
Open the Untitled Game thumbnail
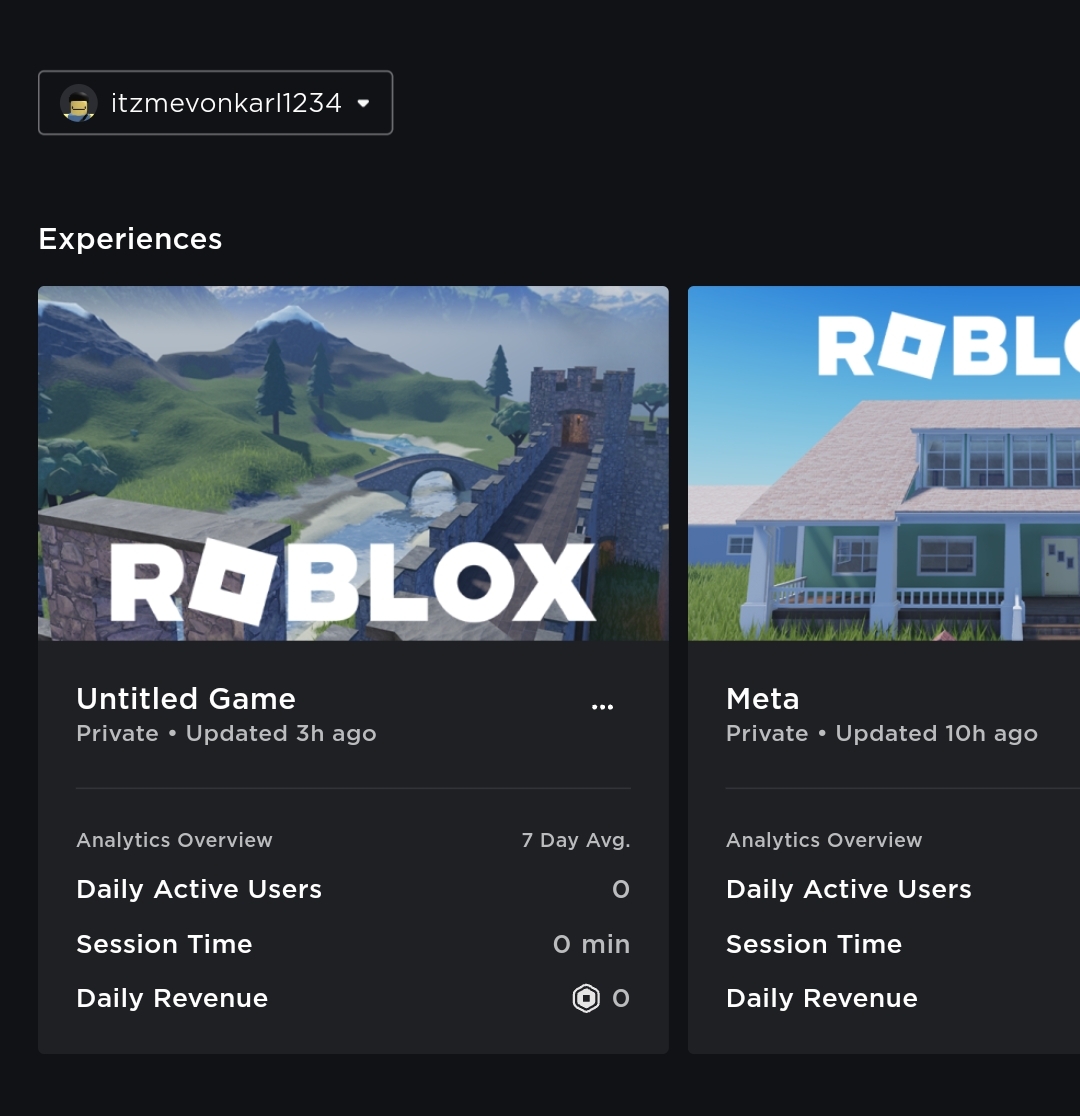[353, 463]
